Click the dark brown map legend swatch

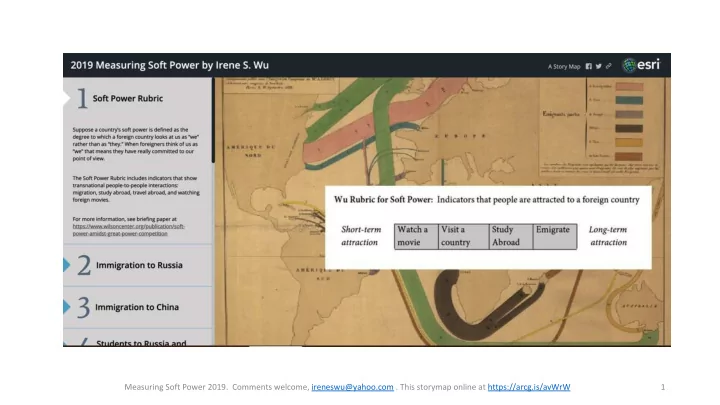[629, 129]
